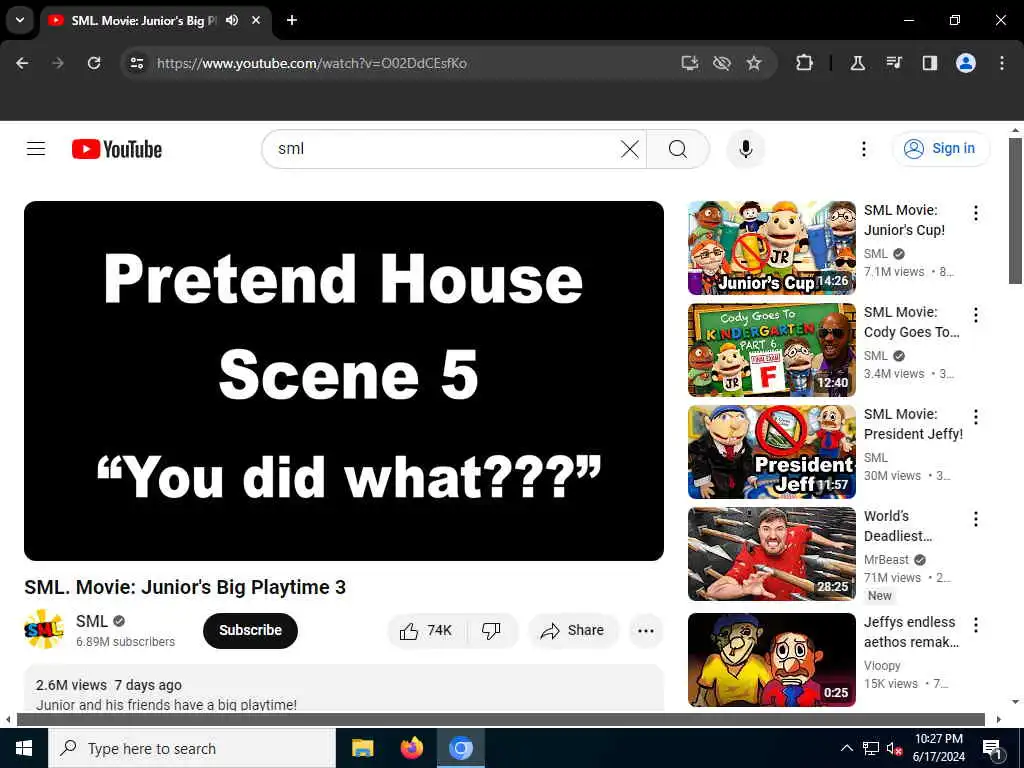Open media controls icon in toolbar
1024x768 pixels.
pos(893,63)
